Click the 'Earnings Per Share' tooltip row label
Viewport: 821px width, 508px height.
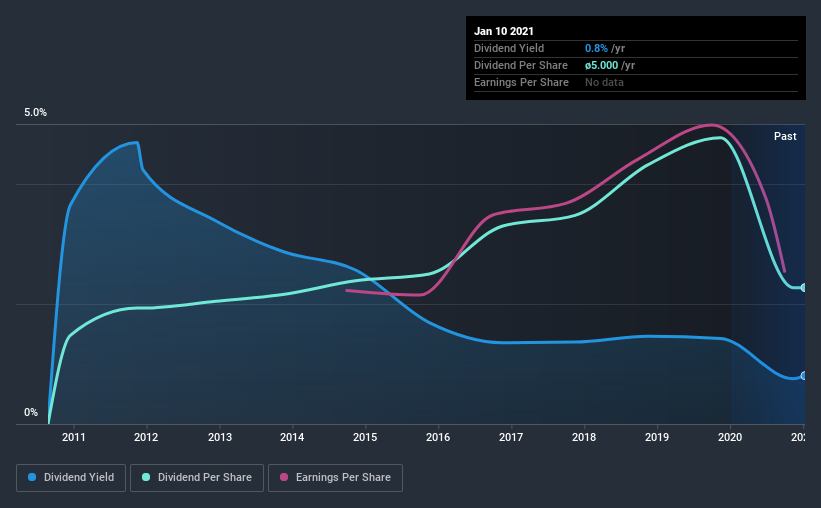pyautogui.click(x=522, y=82)
